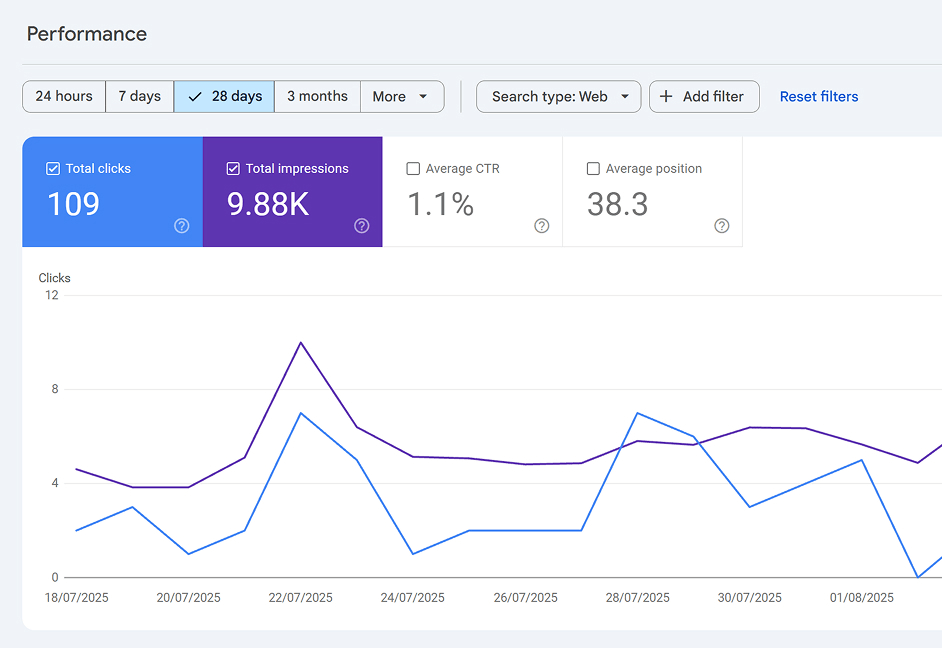Click the Reset filters link
The height and width of the screenshot is (648, 942).
(819, 97)
